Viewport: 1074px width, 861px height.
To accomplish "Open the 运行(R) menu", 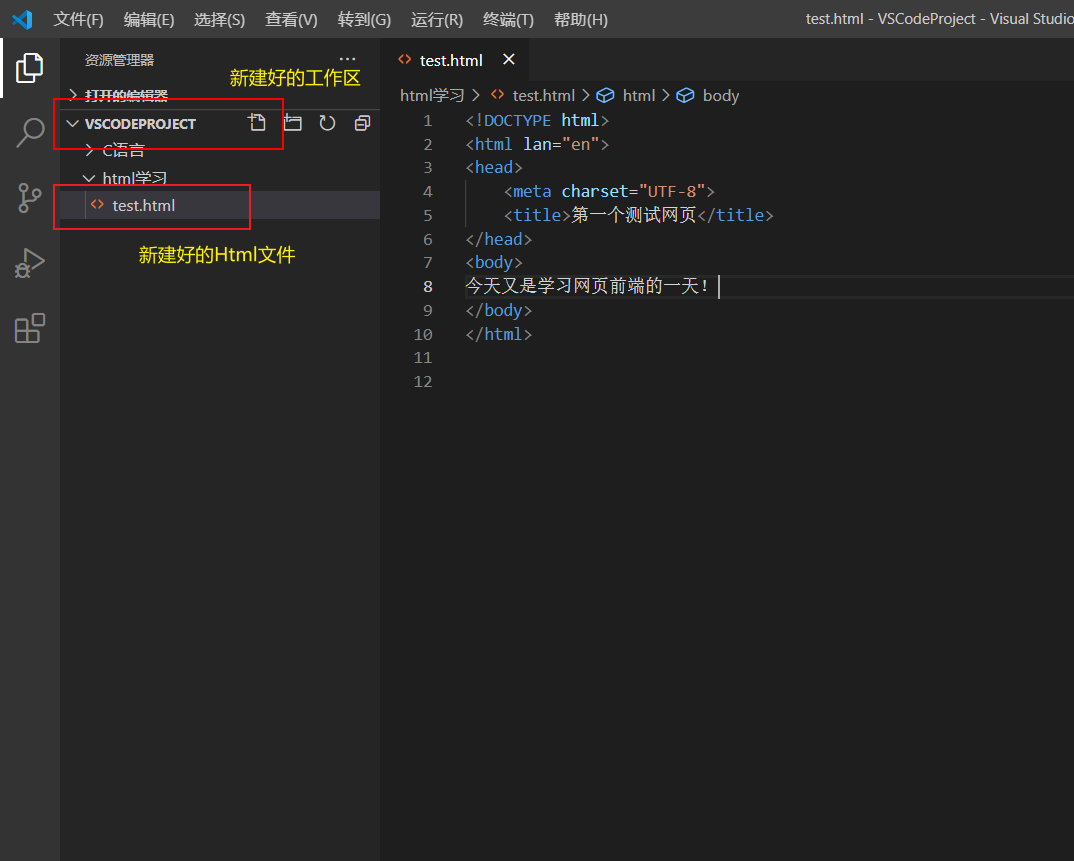I will tap(437, 19).
